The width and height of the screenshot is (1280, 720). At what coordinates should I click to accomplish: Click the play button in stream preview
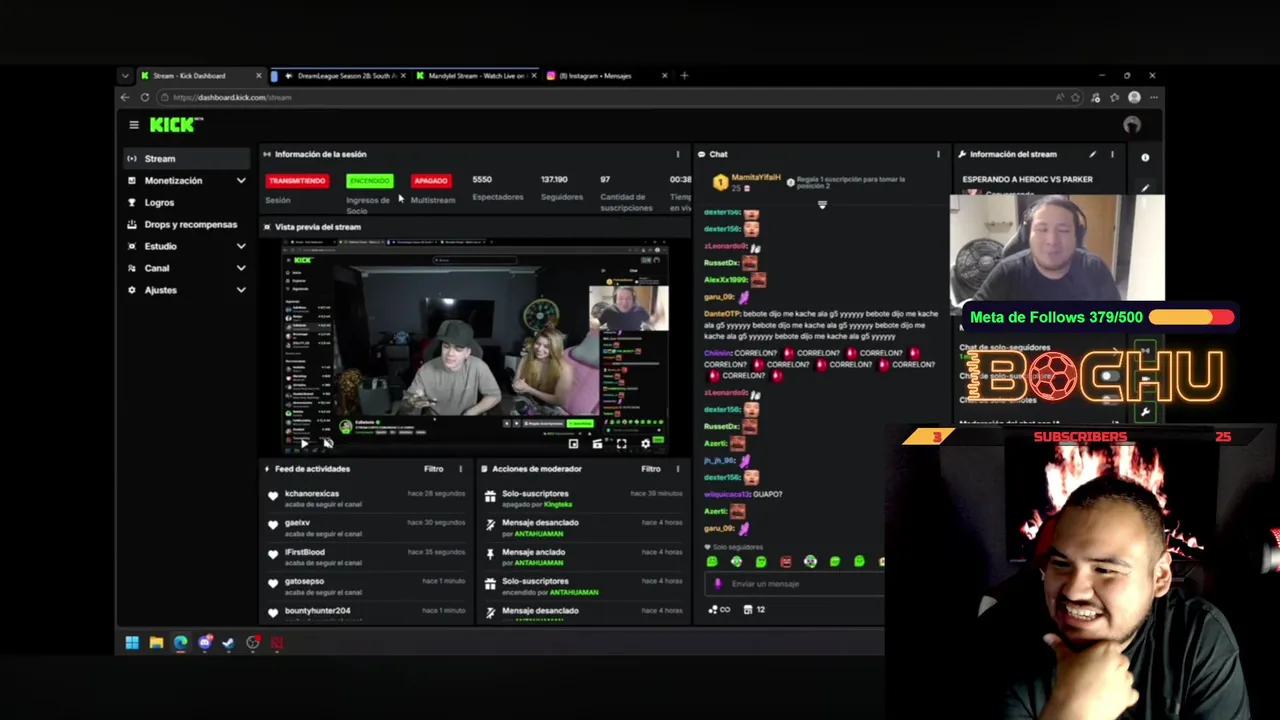pos(304,443)
